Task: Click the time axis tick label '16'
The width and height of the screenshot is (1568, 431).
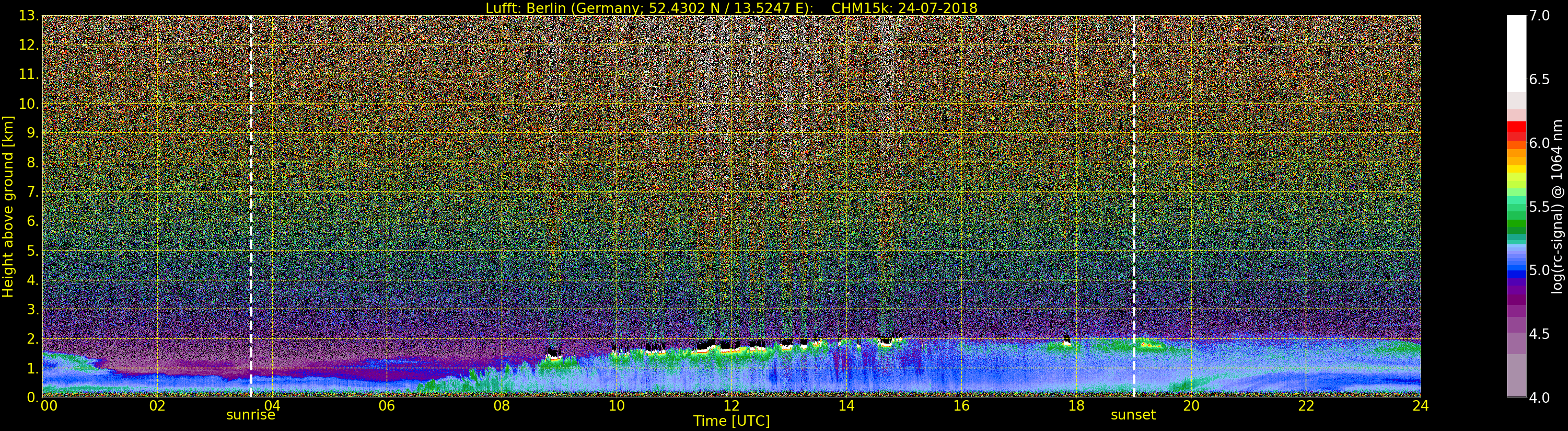Action: pyautogui.click(x=961, y=405)
